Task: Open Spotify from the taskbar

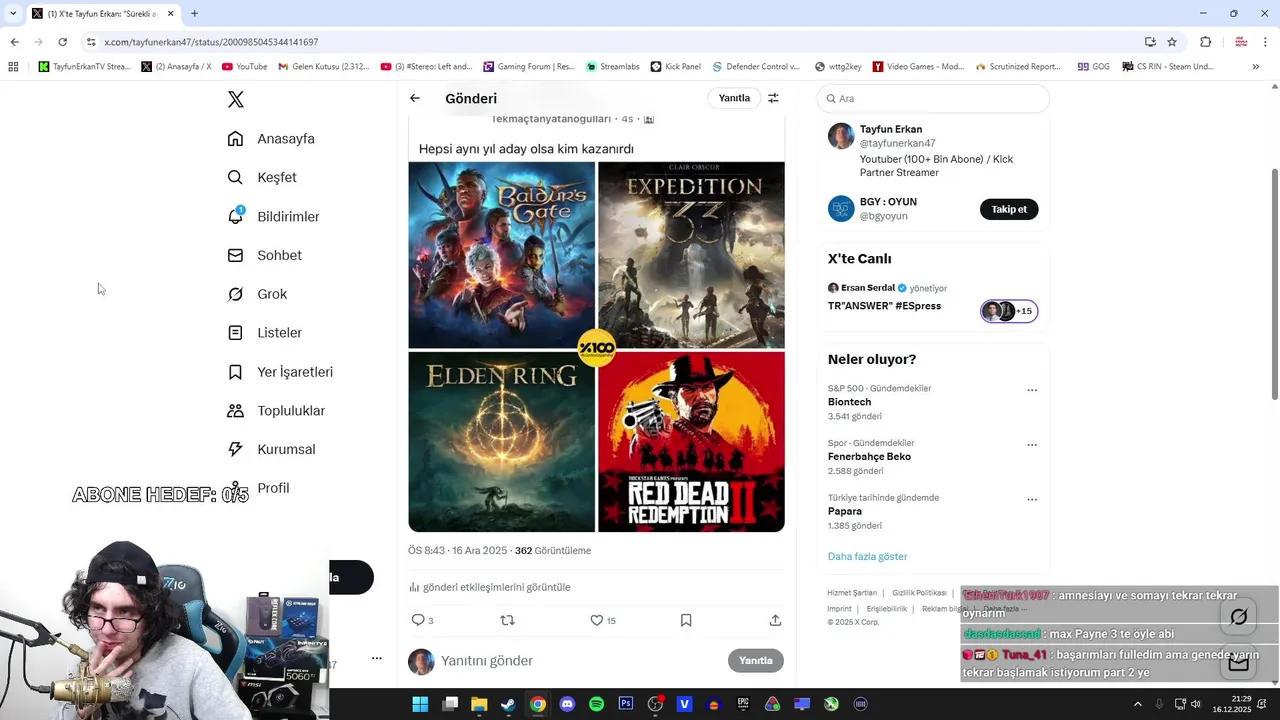Action: 596,704
